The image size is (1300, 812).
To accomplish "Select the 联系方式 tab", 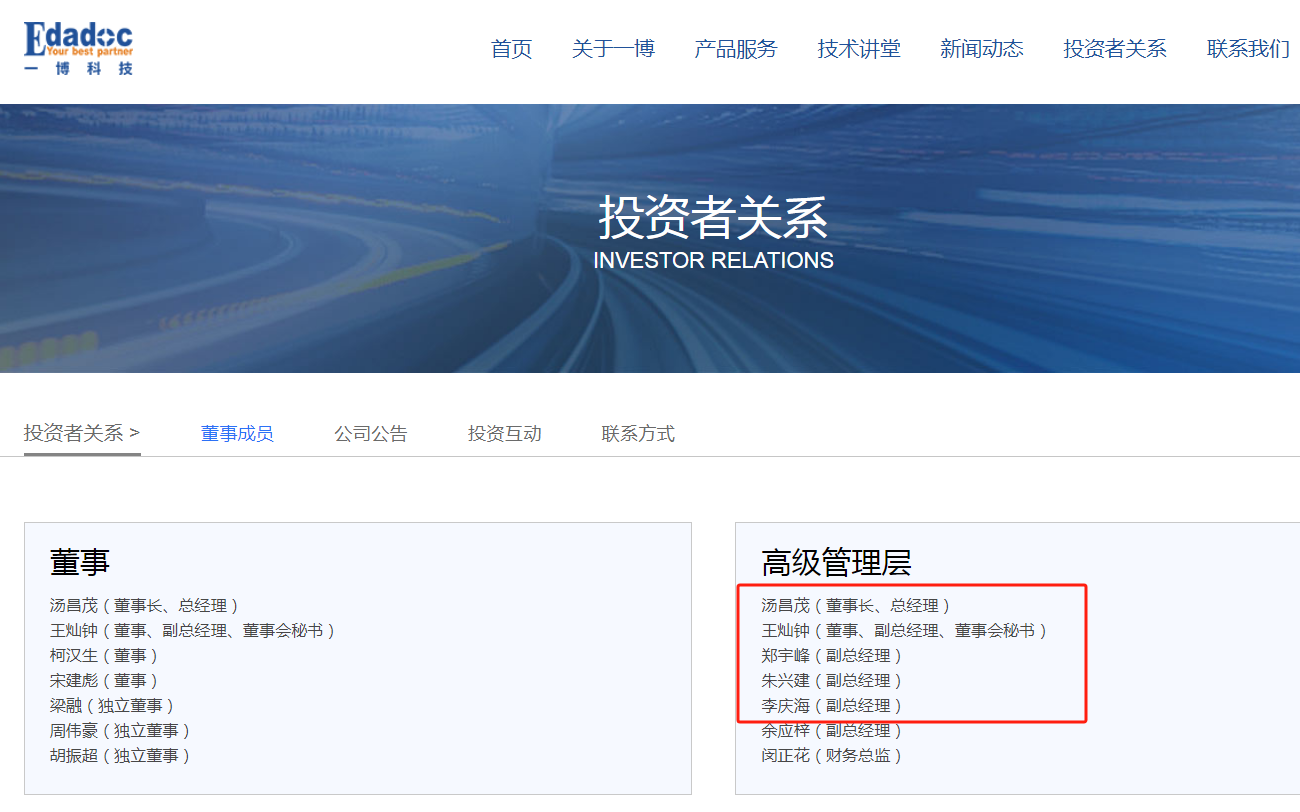I will (638, 434).
